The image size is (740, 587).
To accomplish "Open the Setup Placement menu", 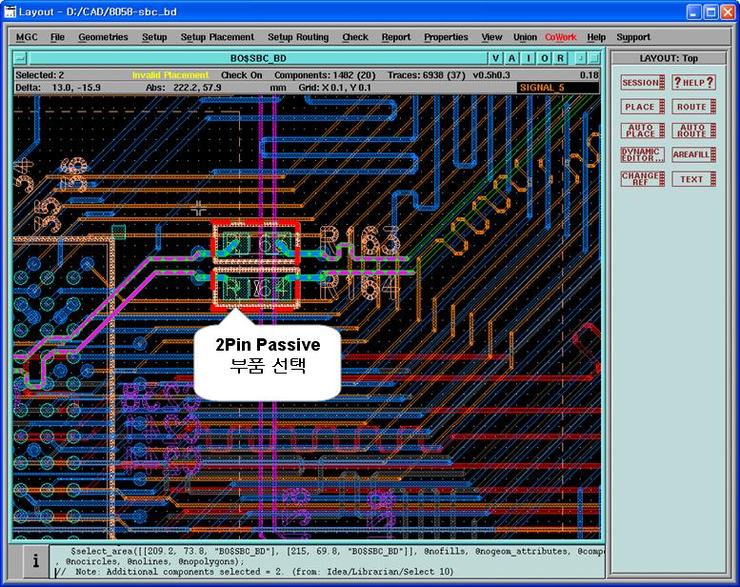I will [x=217, y=37].
